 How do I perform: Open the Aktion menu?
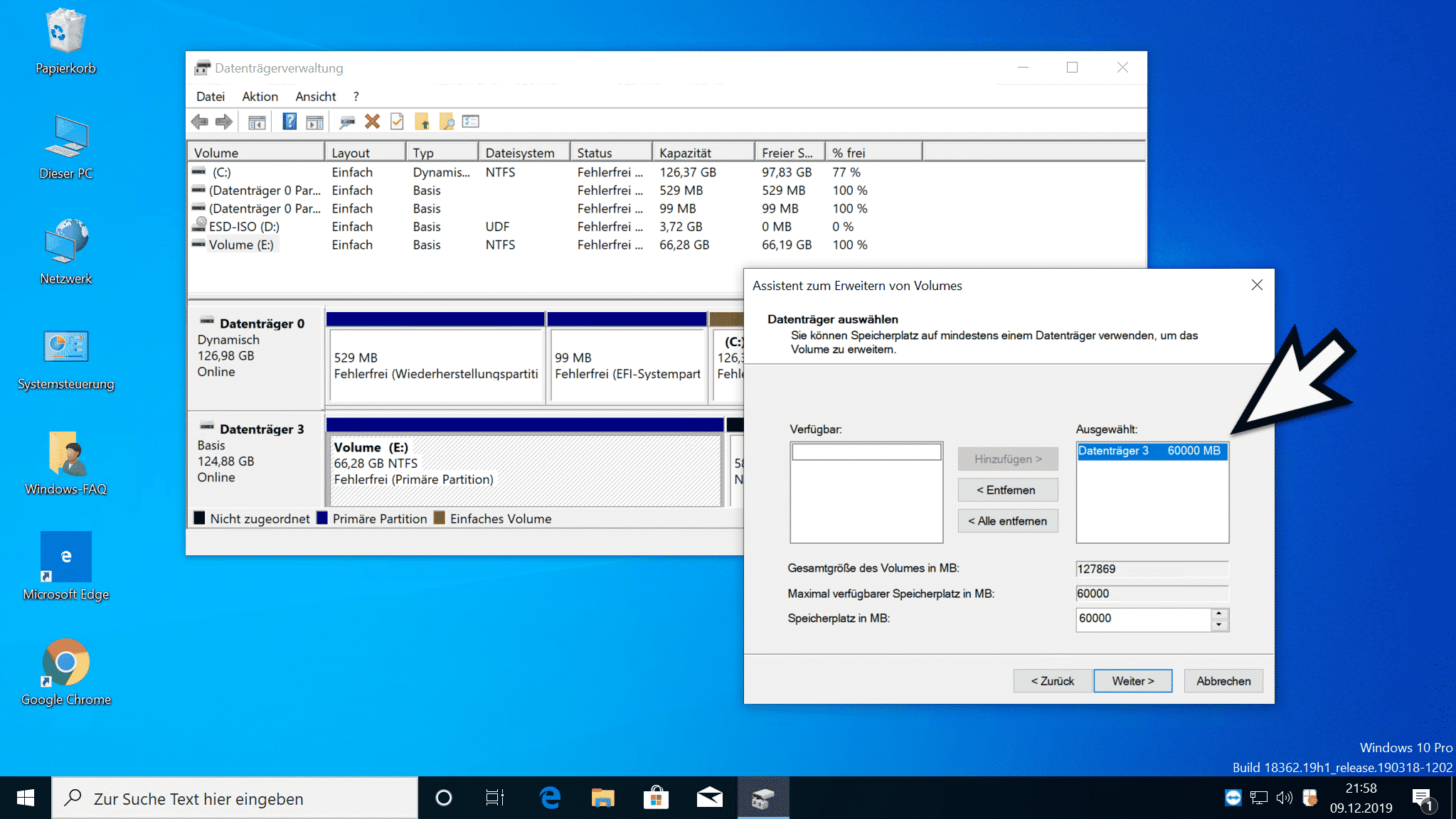click(x=260, y=97)
